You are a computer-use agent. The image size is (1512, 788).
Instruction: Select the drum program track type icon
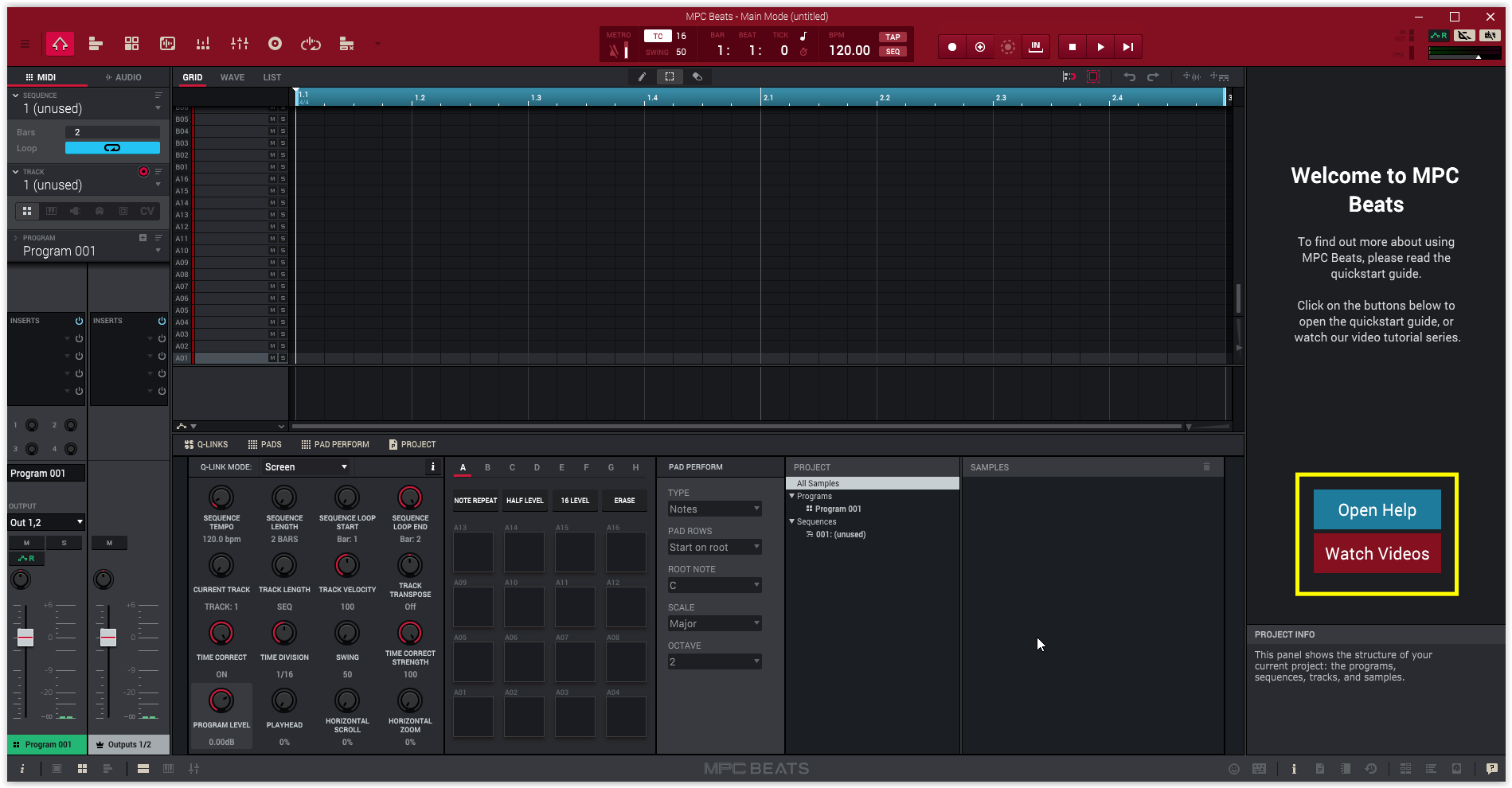27,211
